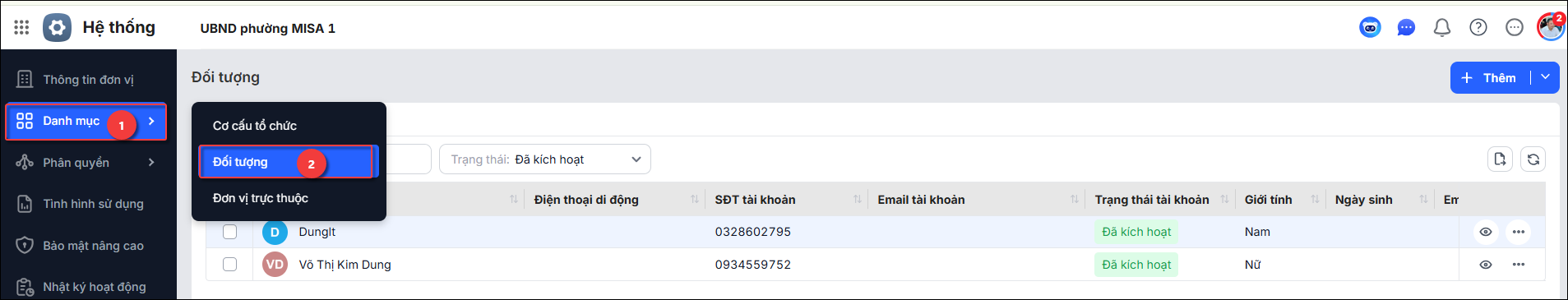This screenshot has height=300, width=1568.
Task: Select Đơn vị trực thuộc menu item
Action: [261, 198]
